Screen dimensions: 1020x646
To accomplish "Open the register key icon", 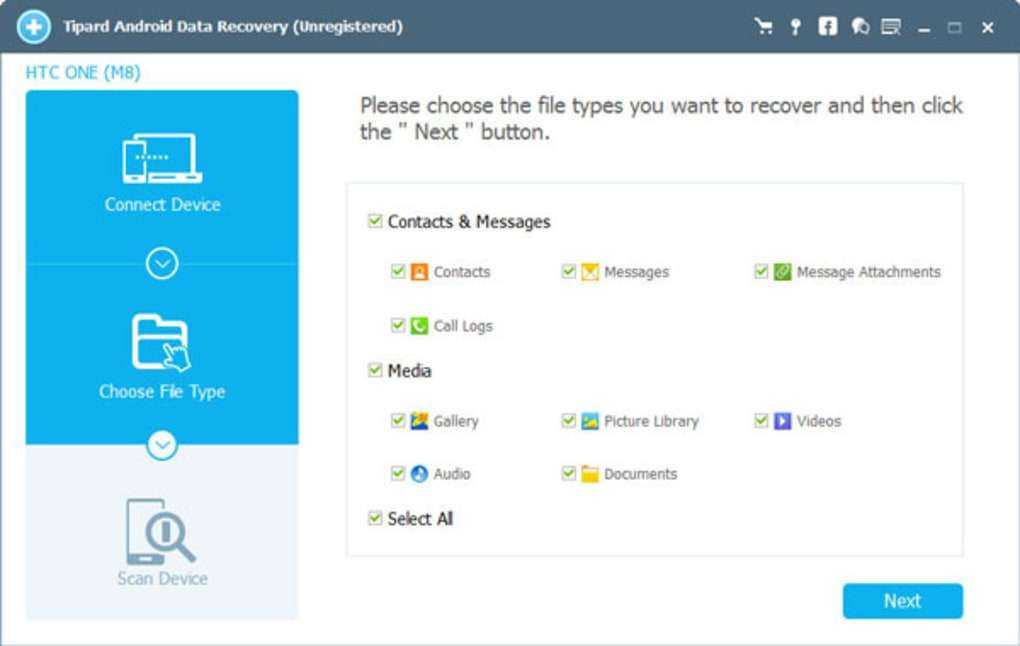I will (795, 27).
